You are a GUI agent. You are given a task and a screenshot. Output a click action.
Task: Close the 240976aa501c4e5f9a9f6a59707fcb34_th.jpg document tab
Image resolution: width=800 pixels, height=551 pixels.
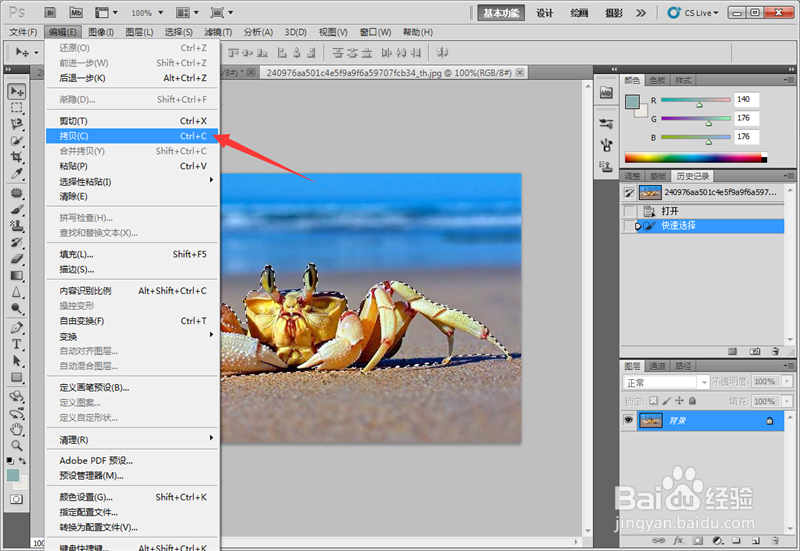coord(519,73)
